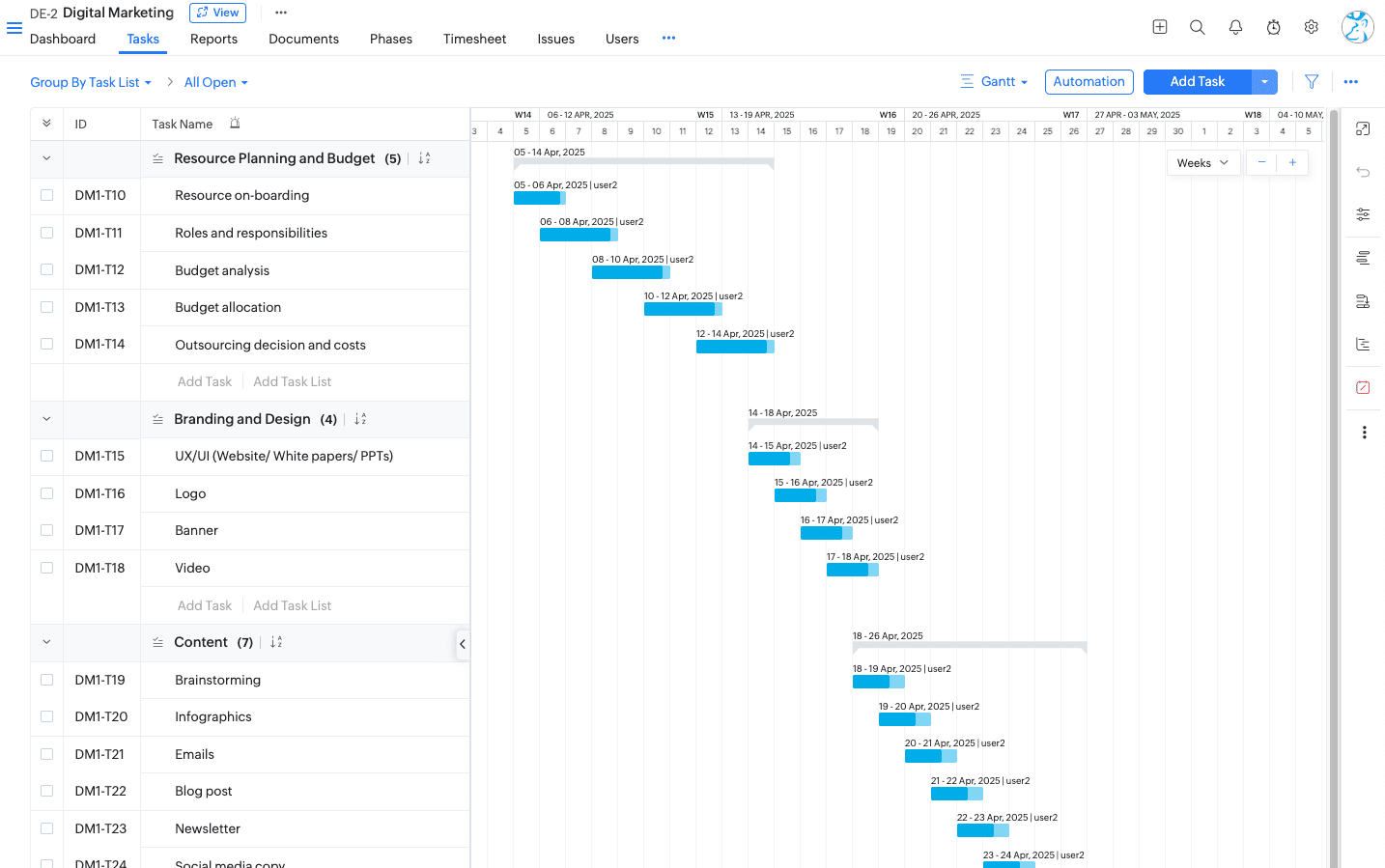Click the red slash square icon

click(1363, 387)
